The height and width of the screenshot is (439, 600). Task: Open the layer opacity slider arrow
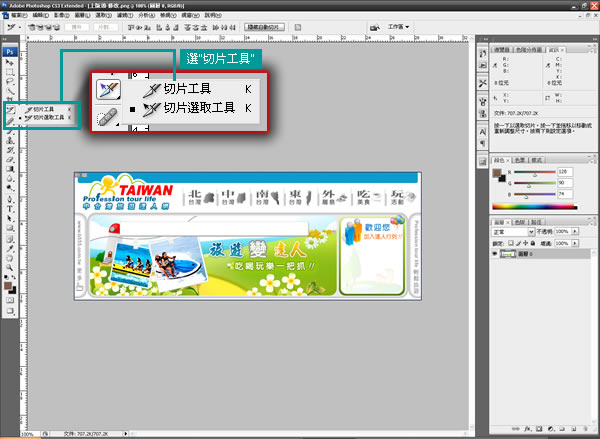pos(575,232)
